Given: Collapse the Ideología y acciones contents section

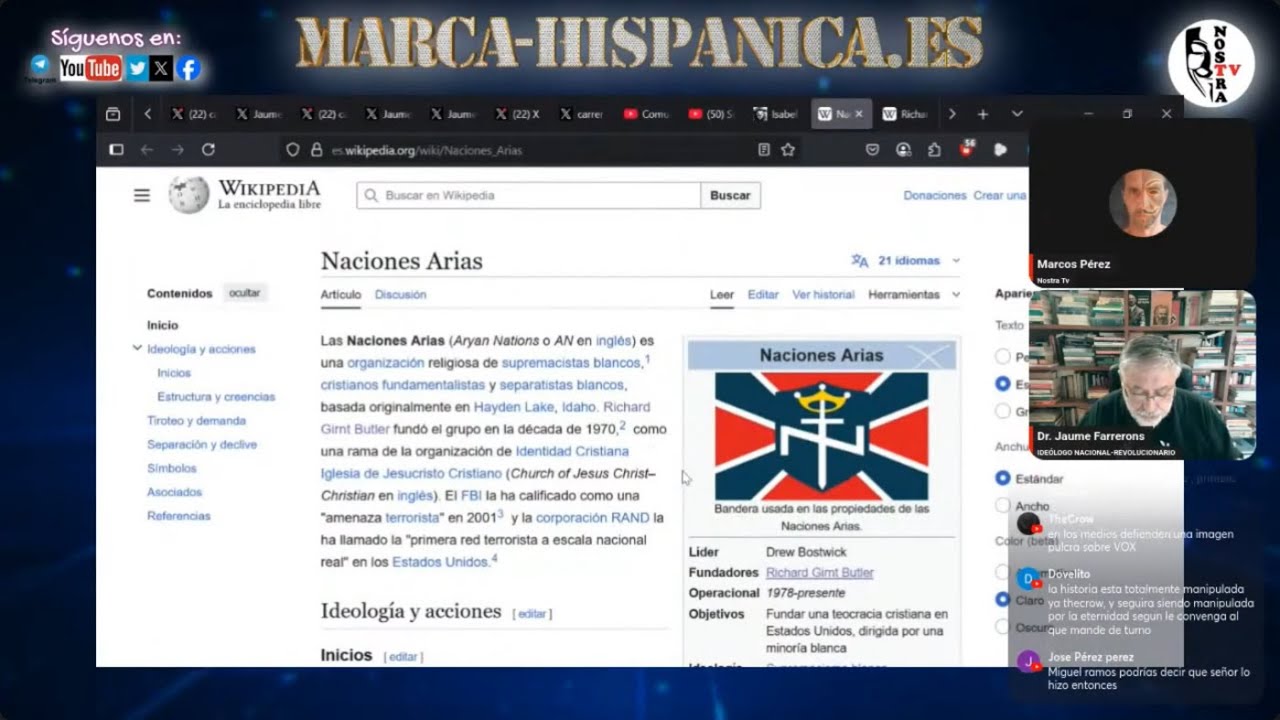Looking at the screenshot, I should (x=137, y=348).
